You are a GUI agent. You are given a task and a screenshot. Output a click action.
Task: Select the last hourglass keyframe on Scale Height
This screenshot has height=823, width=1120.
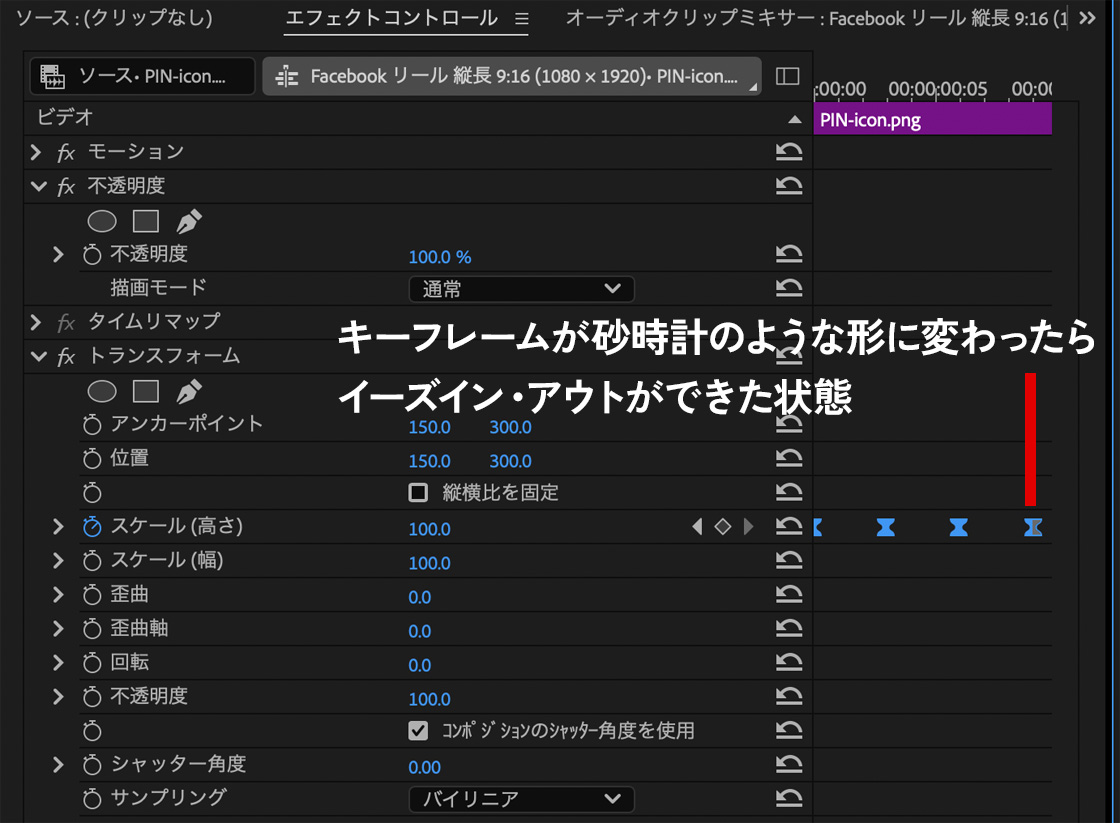coord(1033,527)
